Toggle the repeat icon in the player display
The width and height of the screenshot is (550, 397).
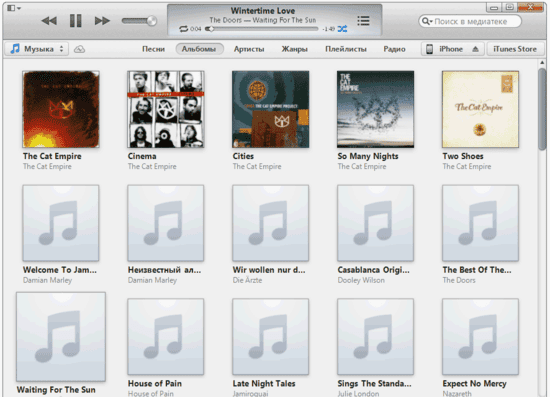[x=183, y=29]
